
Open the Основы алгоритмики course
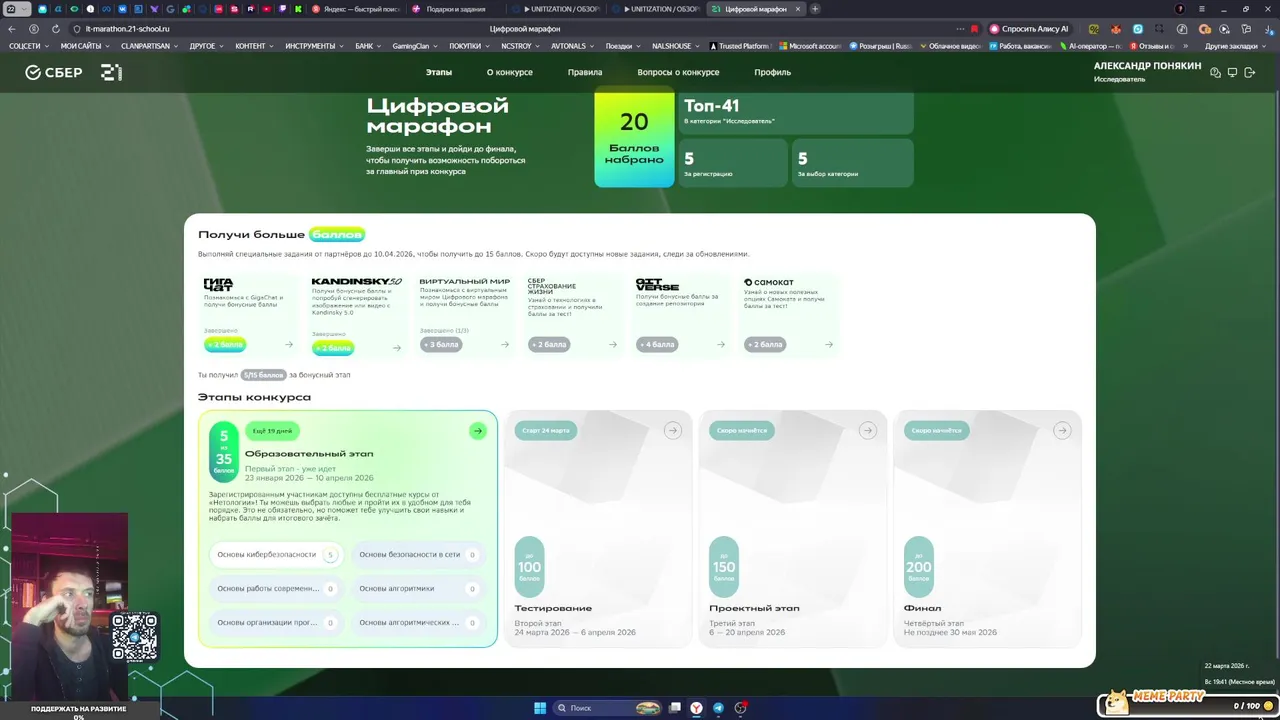419,588
